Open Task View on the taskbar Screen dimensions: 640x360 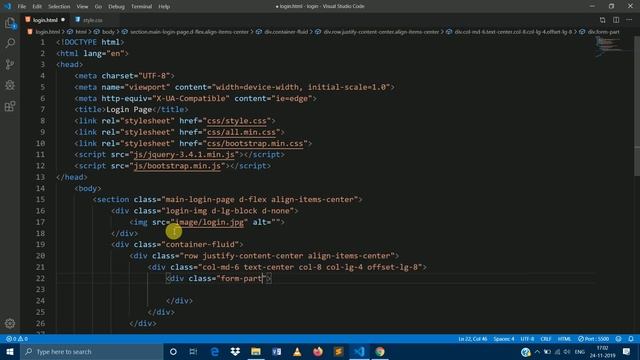193,351
